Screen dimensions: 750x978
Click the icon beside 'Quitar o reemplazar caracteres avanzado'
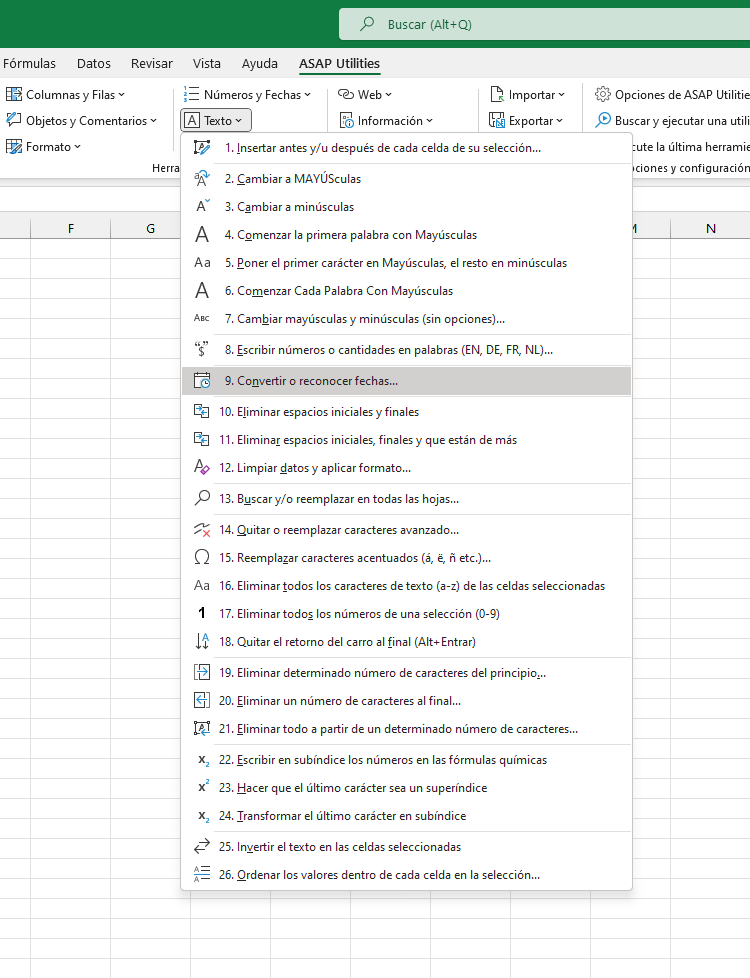tap(202, 530)
